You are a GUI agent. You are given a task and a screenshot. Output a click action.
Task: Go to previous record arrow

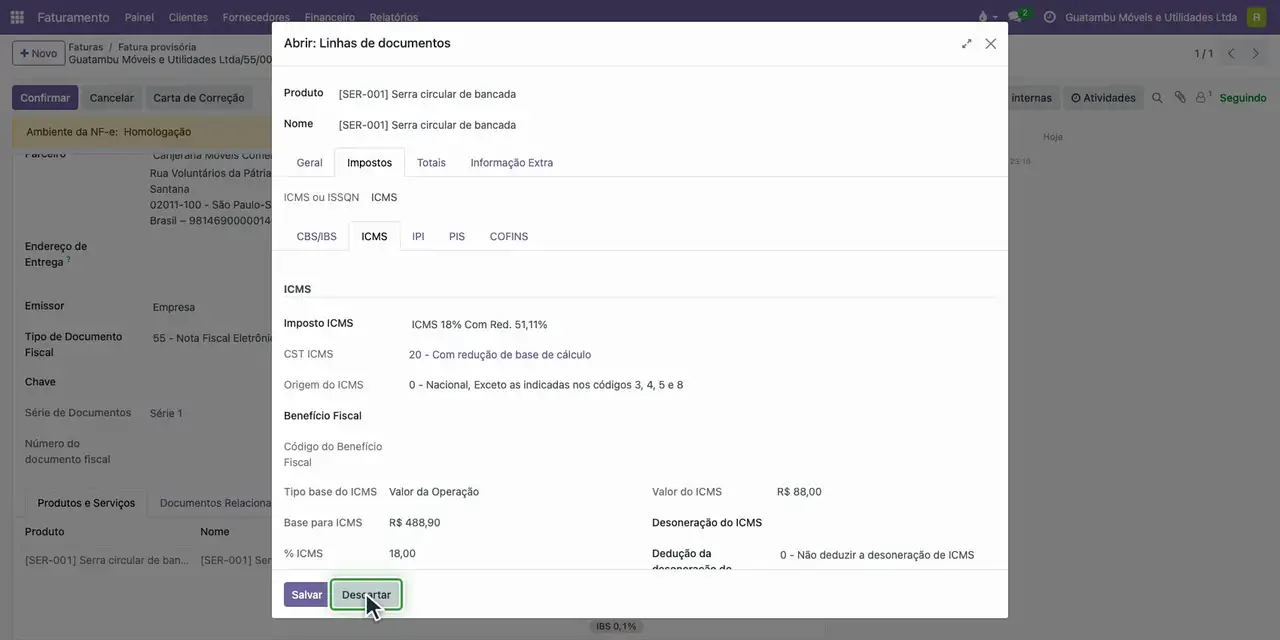pos(1232,53)
